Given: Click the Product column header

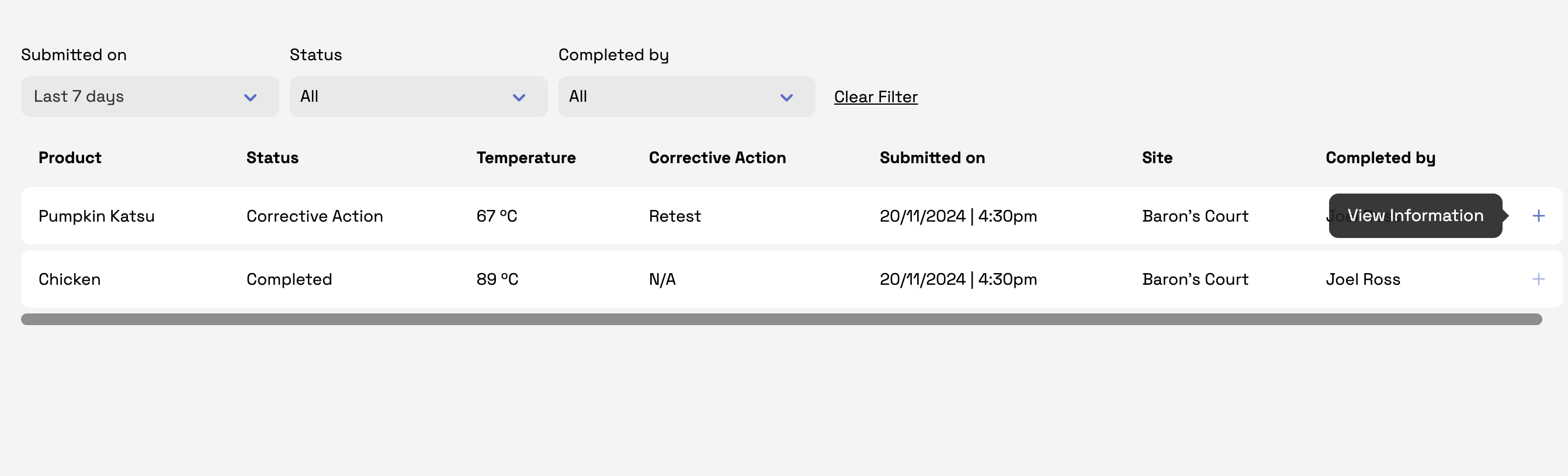Looking at the screenshot, I should [x=70, y=158].
